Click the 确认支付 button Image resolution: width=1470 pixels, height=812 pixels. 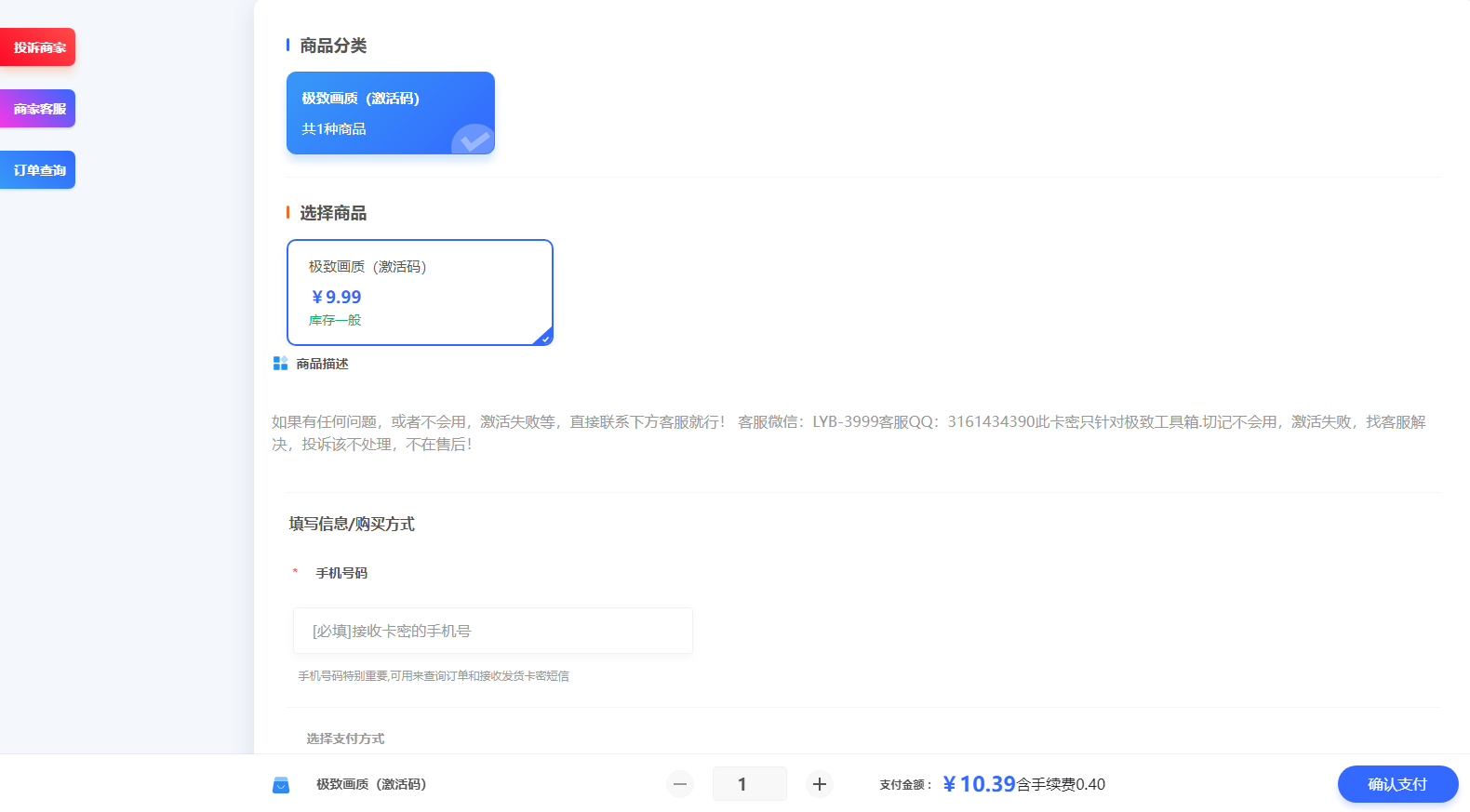(x=1397, y=784)
